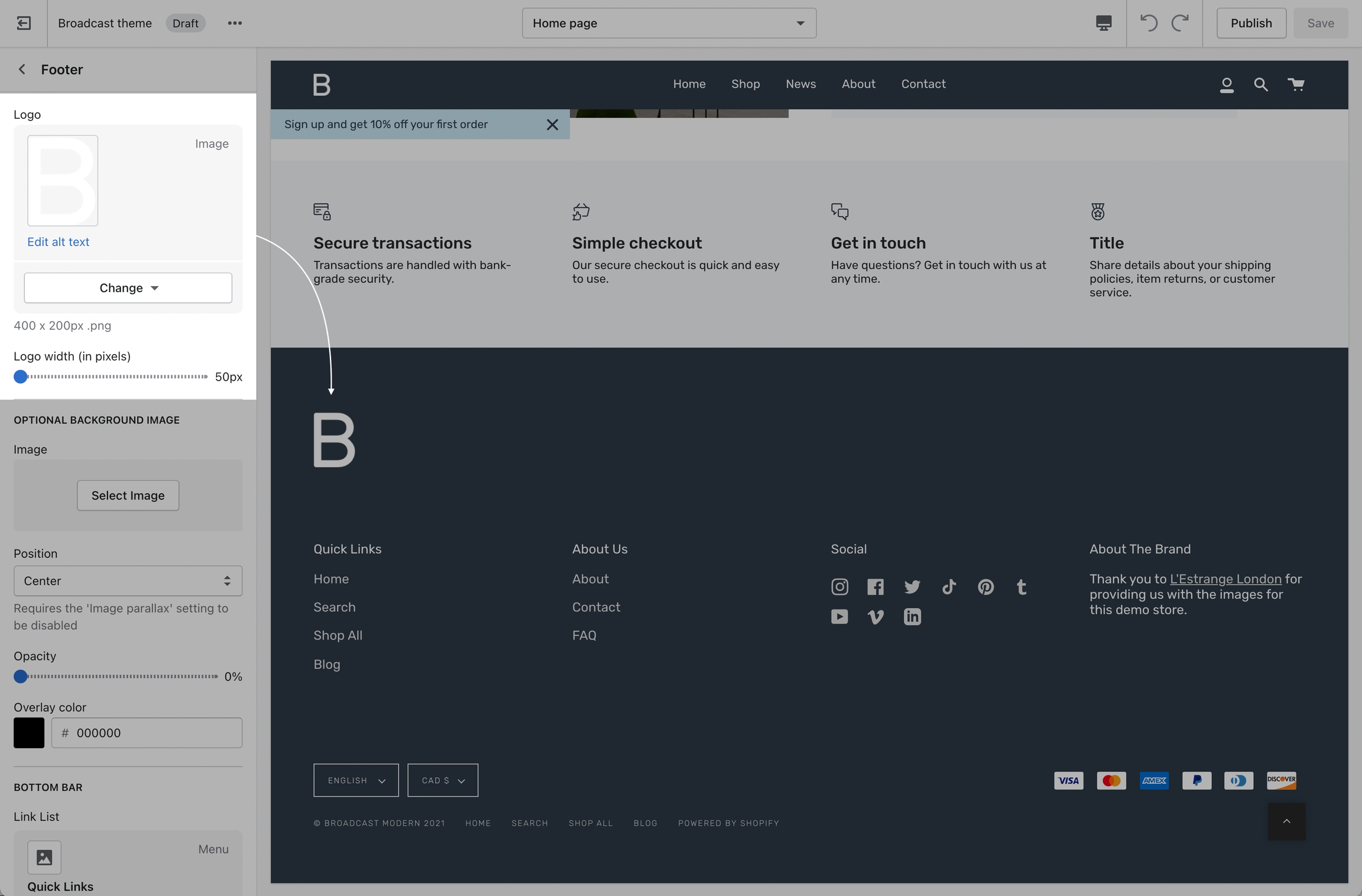
Task: Click the black Overlay color swatch
Action: 29,733
